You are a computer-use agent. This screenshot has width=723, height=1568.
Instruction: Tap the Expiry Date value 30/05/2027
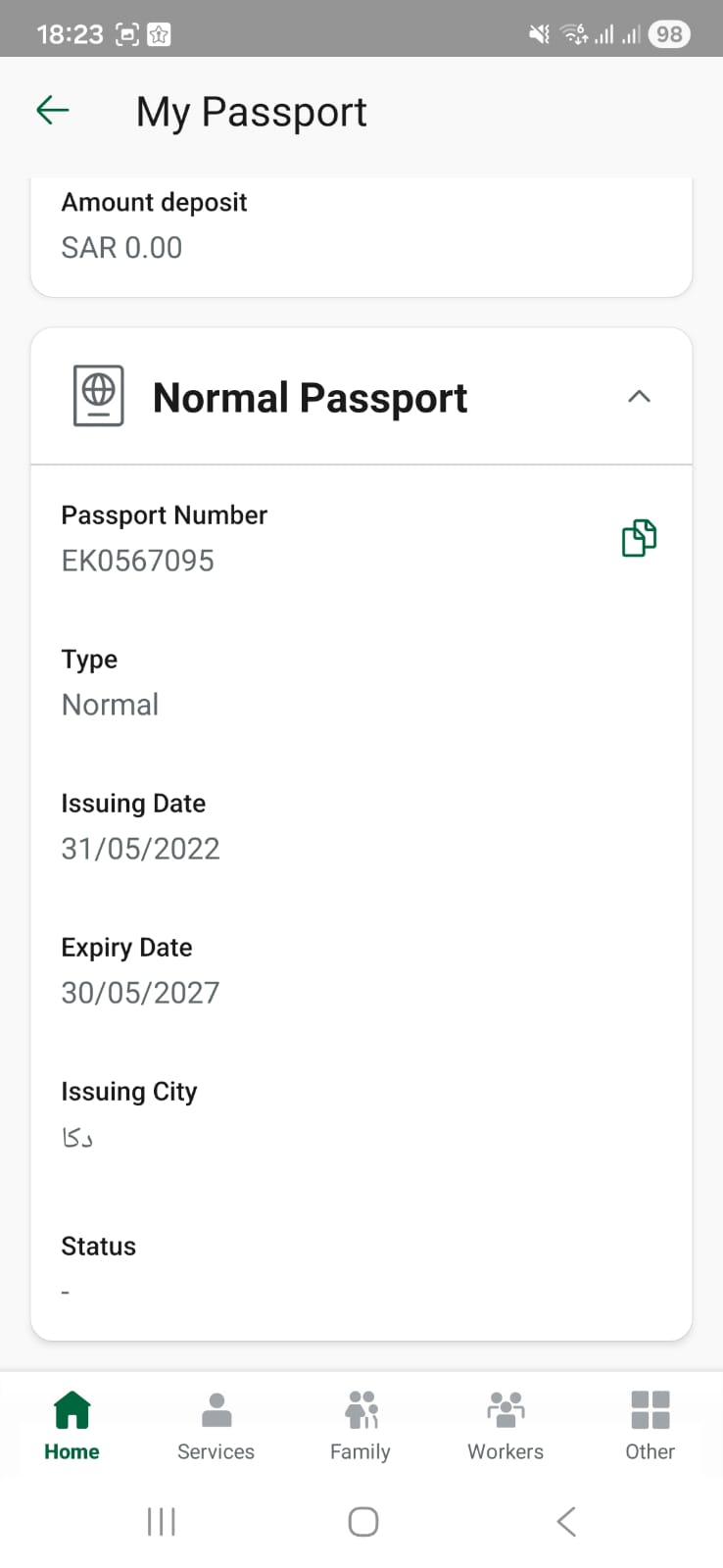pos(140,993)
